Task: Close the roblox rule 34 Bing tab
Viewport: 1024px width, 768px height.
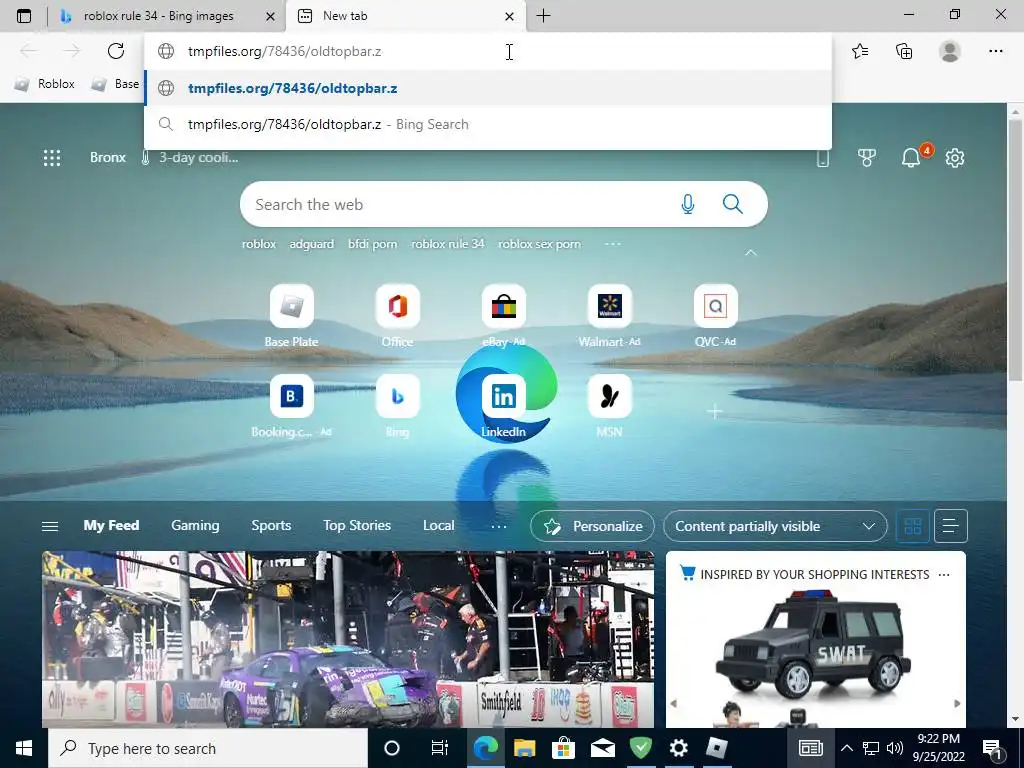Action: click(270, 16)
